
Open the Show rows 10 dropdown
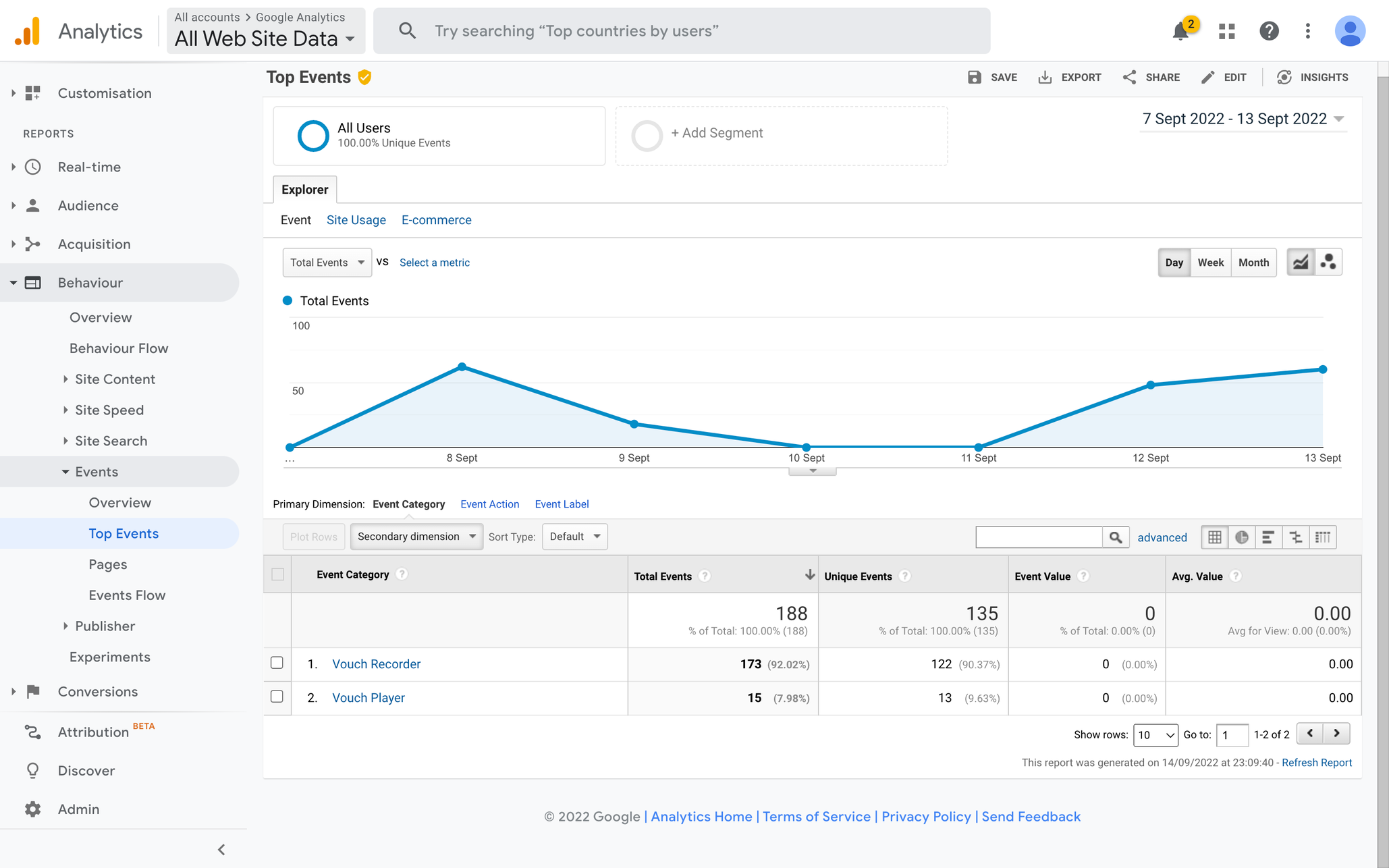point(1155,734)
